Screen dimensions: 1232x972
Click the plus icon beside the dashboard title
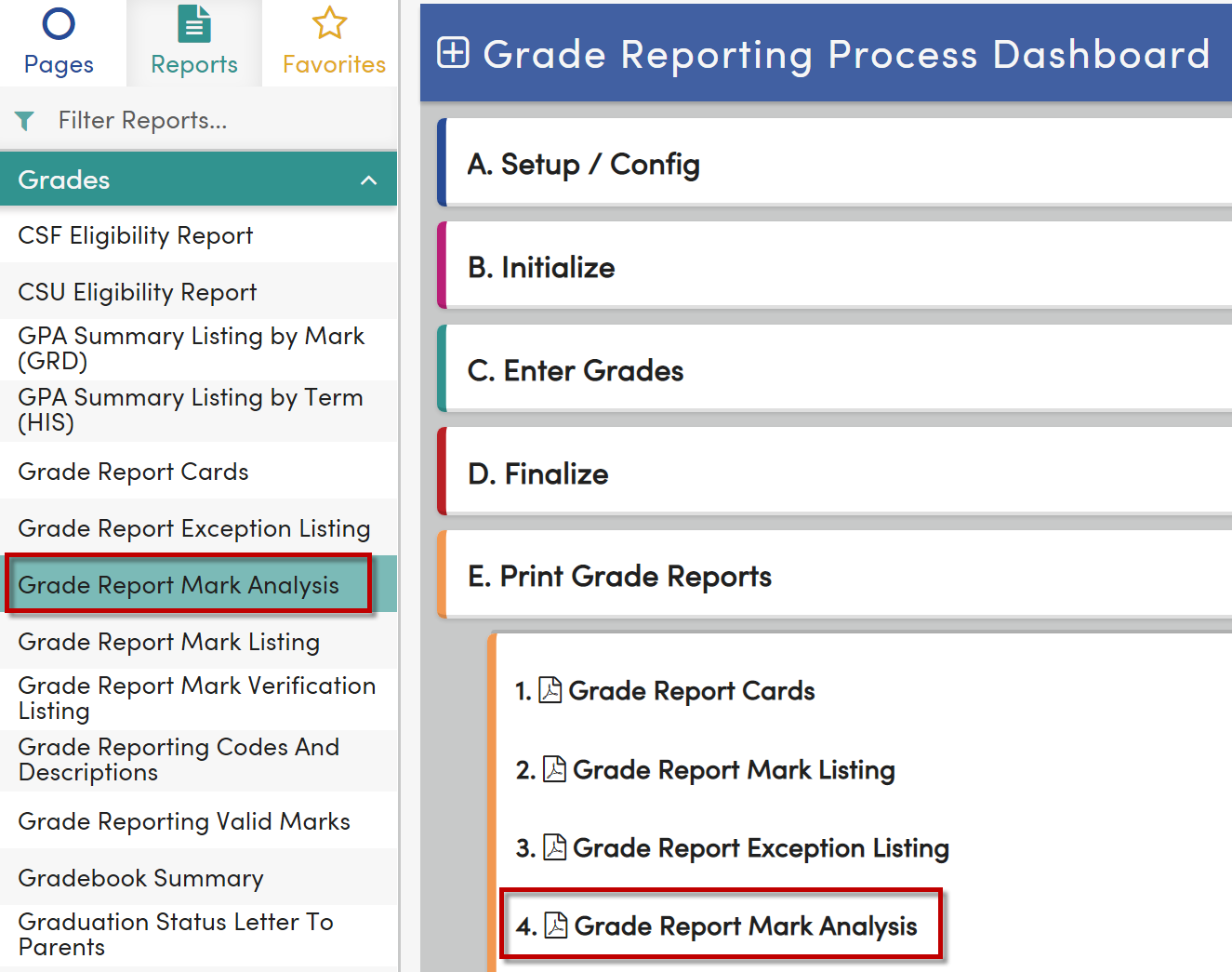click(453, 53)
